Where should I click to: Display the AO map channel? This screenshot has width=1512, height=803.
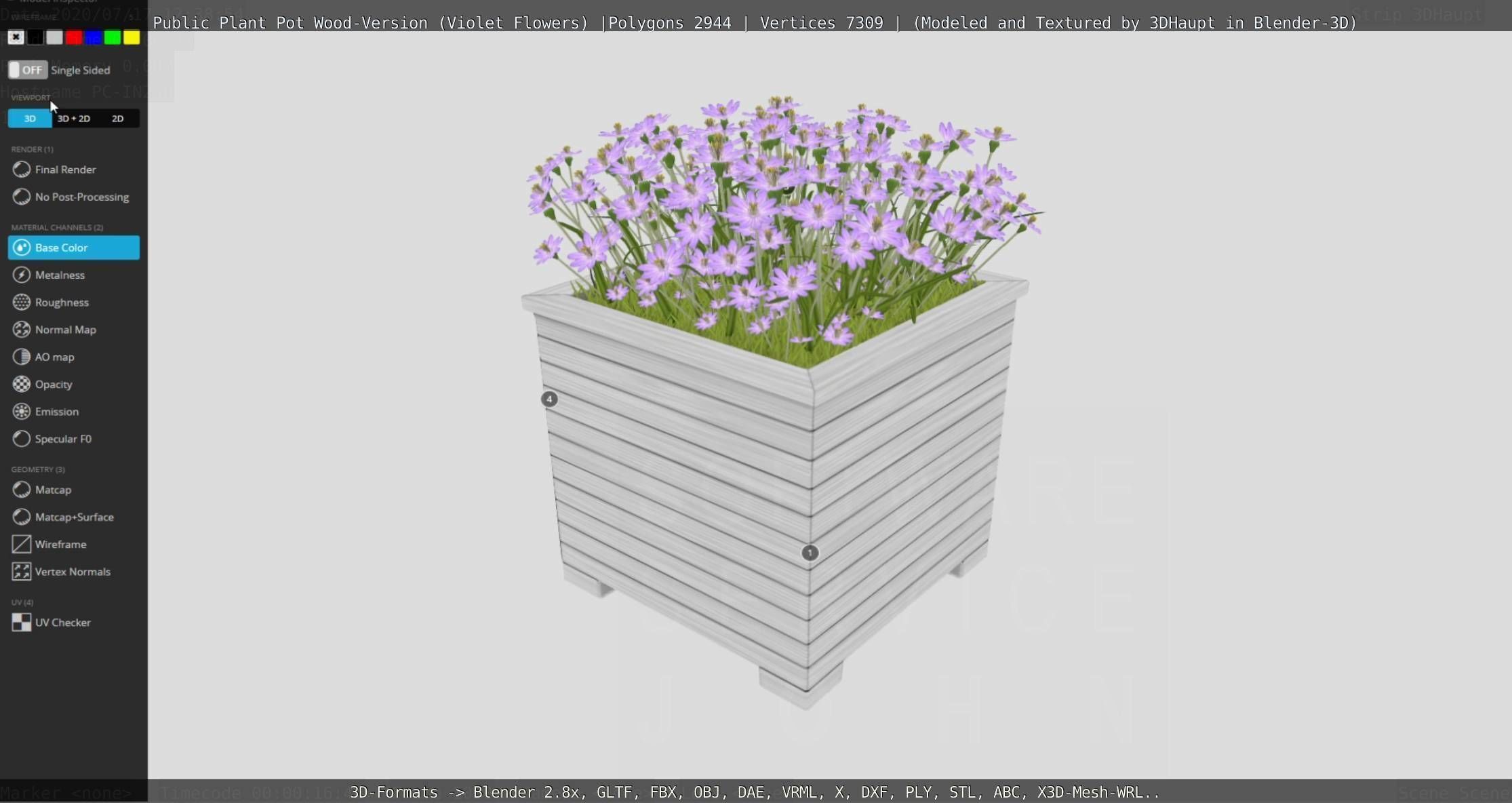click(73, 357)
